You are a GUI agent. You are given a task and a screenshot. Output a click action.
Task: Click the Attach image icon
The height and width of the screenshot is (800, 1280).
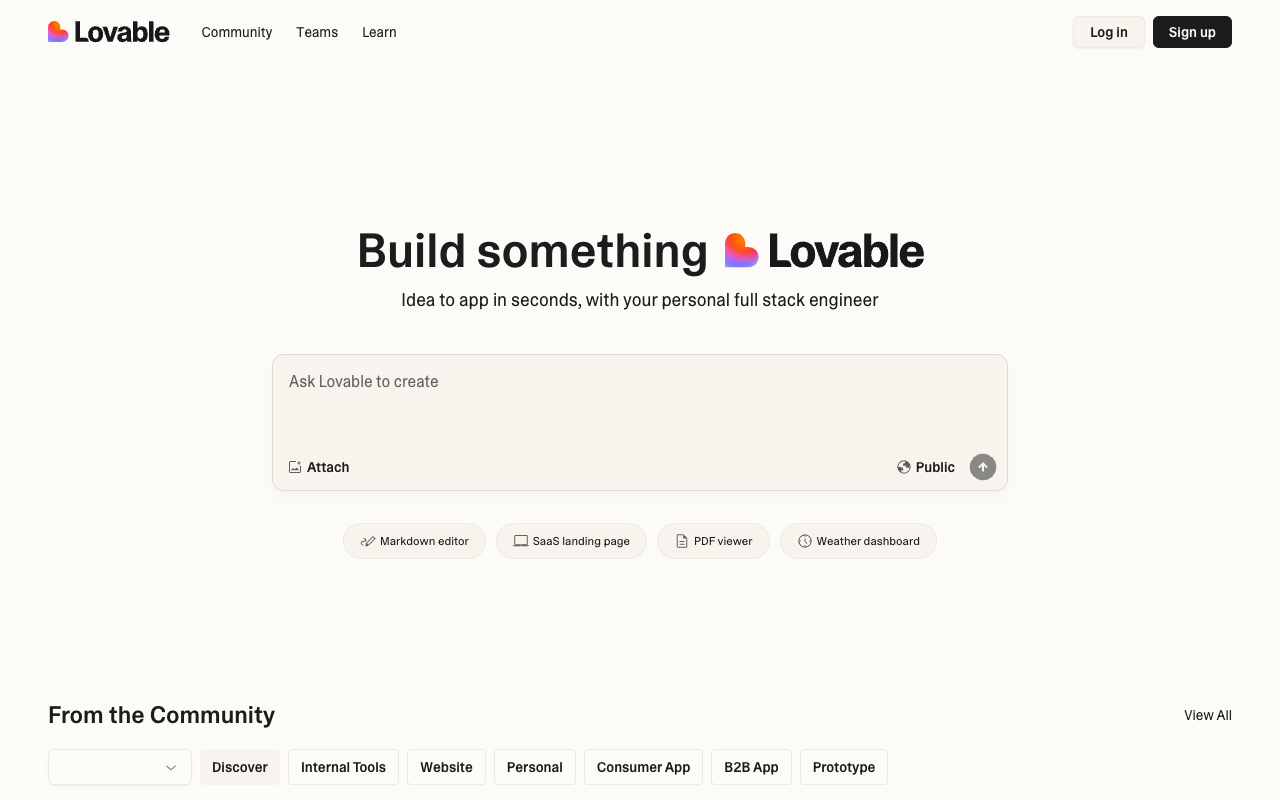coord(295,467)
